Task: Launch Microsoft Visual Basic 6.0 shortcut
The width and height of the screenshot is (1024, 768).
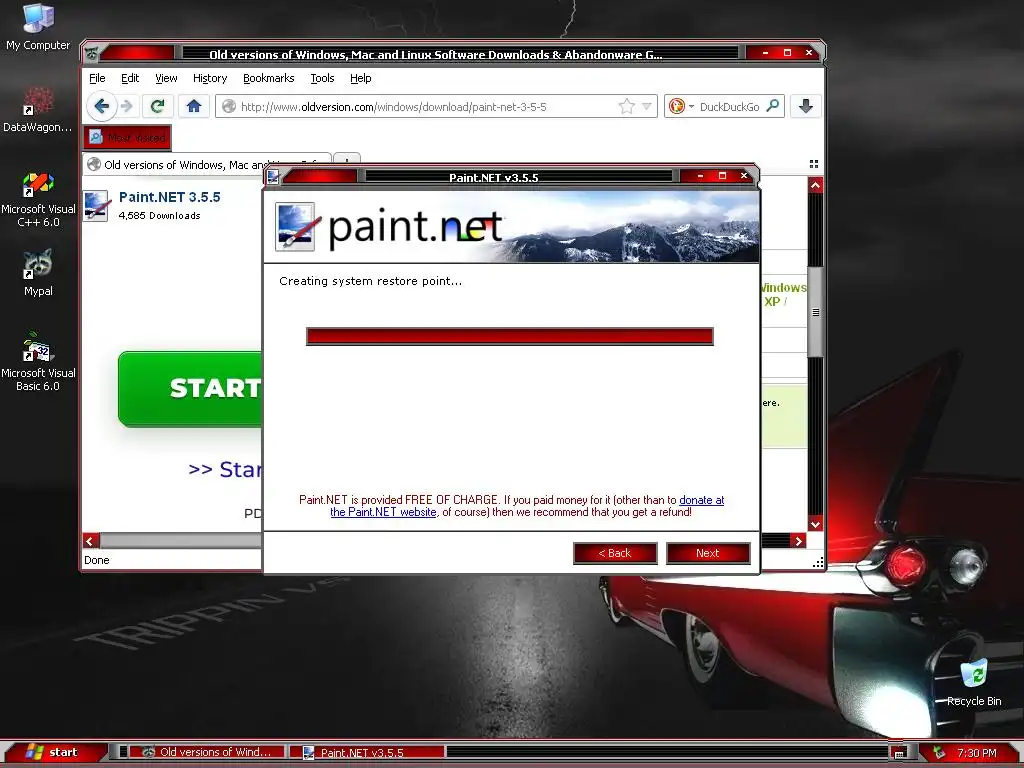Action: click(38, 362)
